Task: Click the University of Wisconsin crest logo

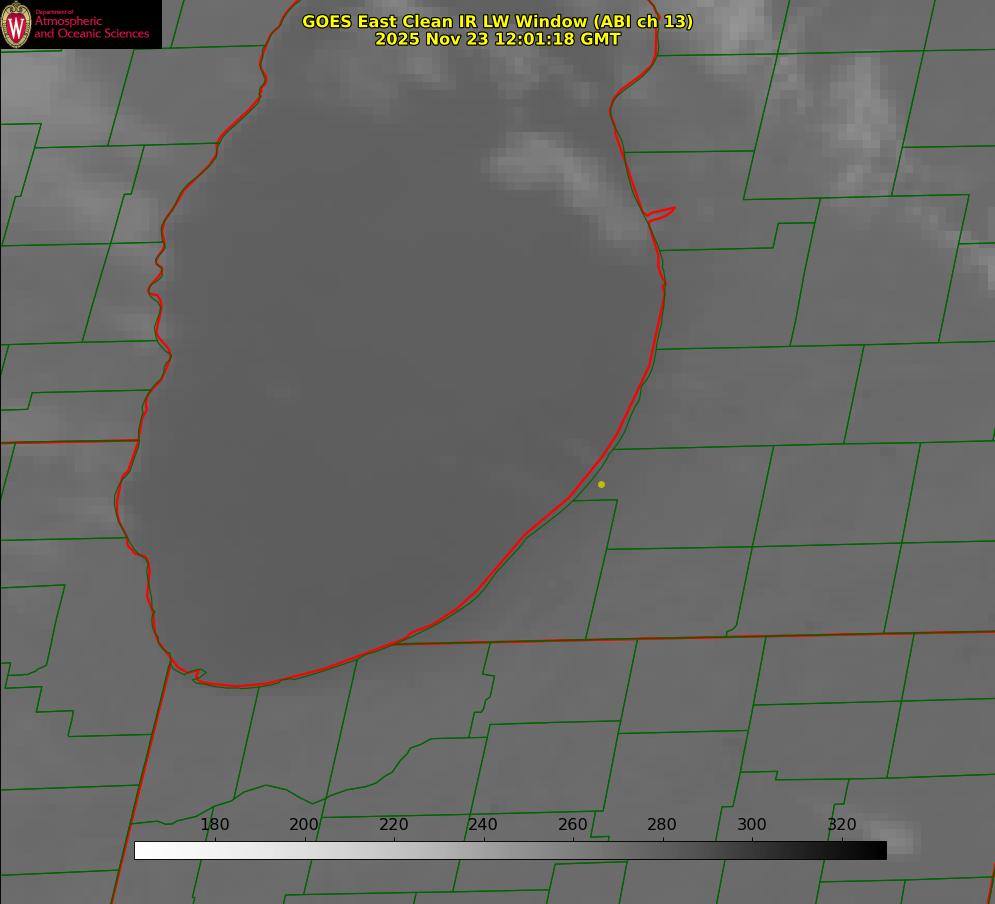Action: coord(16,24)
